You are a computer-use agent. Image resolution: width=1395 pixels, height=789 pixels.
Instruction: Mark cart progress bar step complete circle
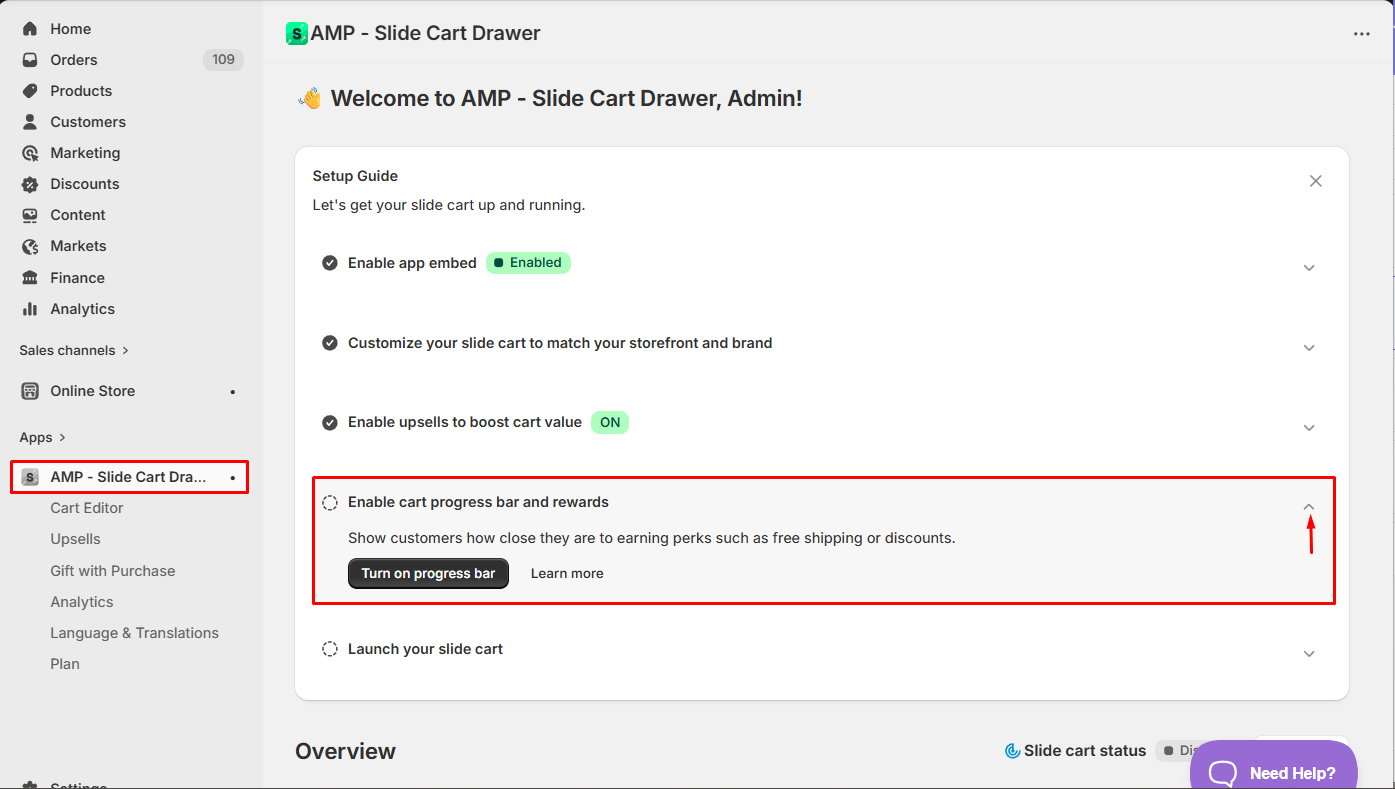coord(330,503)
